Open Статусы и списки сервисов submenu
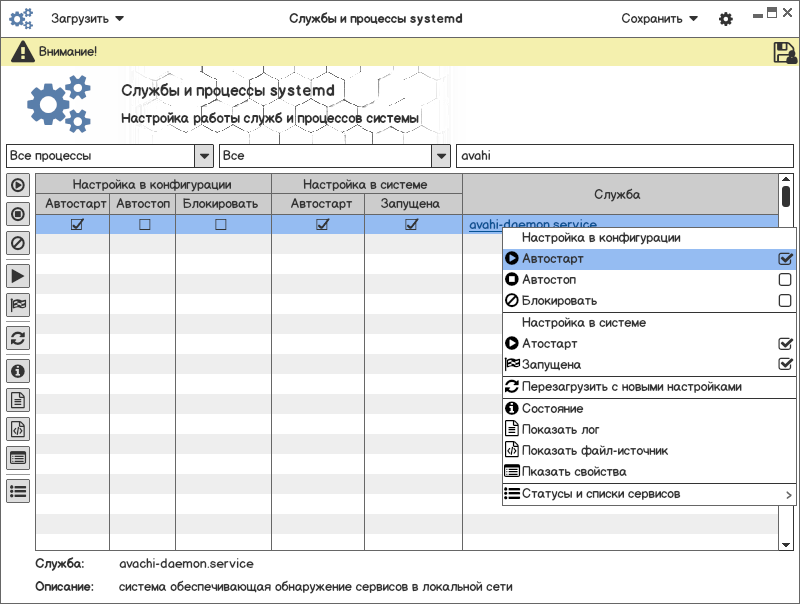Screen dimensions: 800x604 pyautogui.click(x=600, y=493)
